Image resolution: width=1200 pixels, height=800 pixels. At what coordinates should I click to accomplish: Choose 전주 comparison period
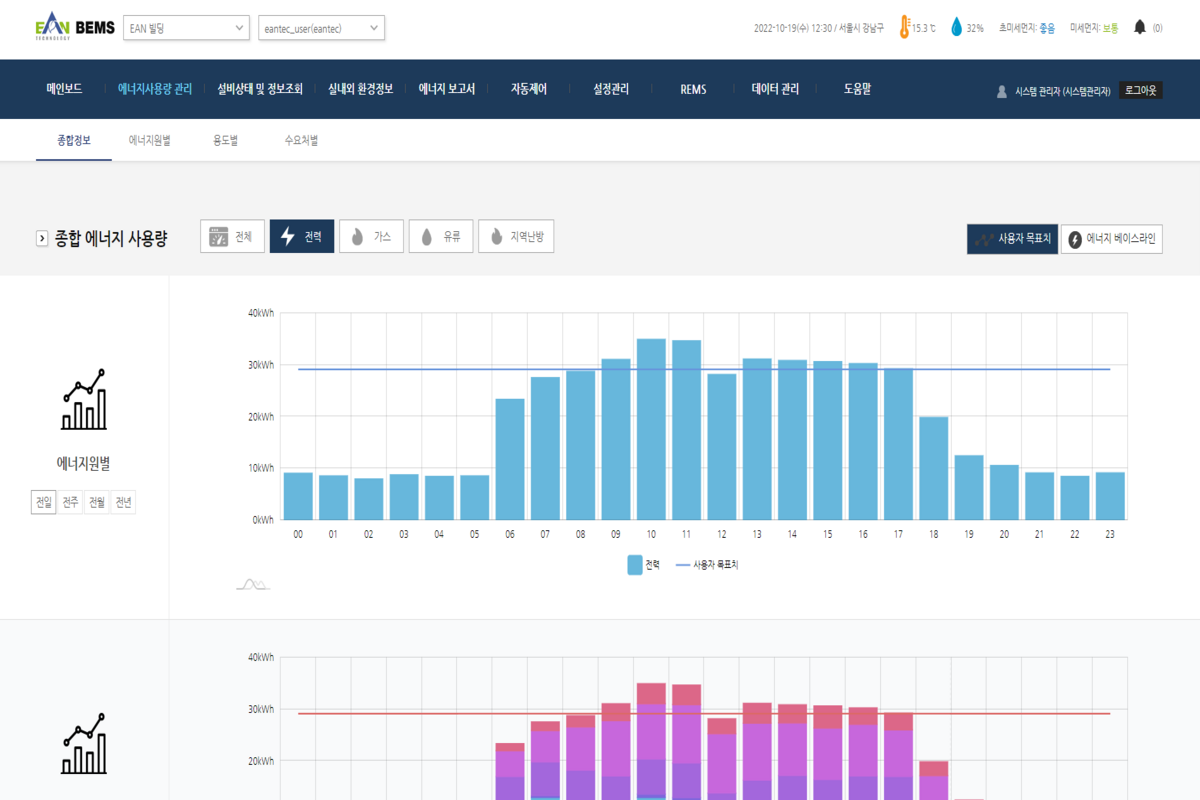(x=70, y=503)
